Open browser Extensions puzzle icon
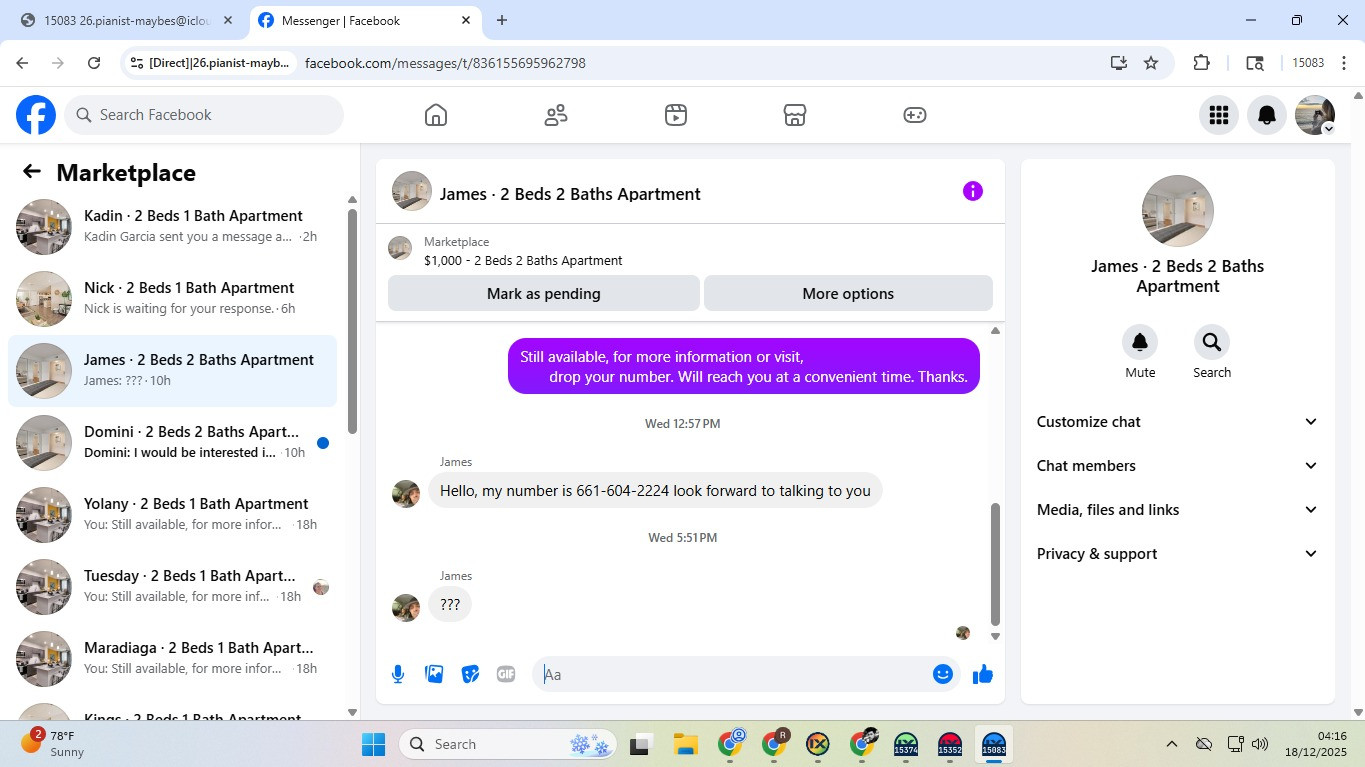The height and width of the screenshot is (767, 1365). (x=1202, y=63)
